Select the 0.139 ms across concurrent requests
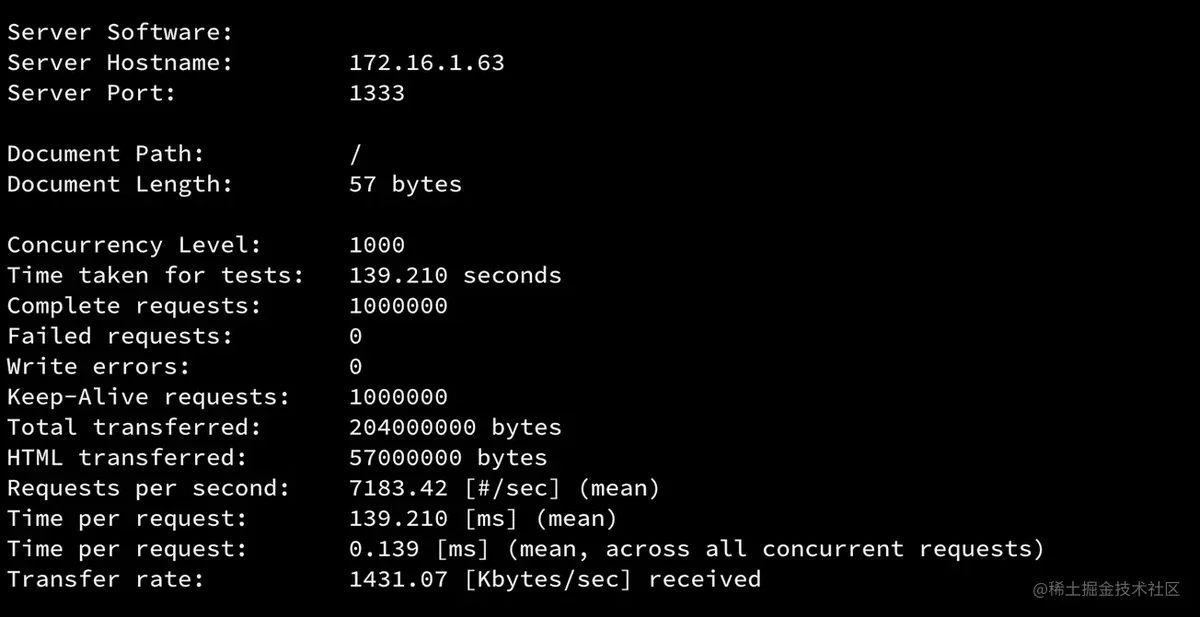 click(696, 549)
